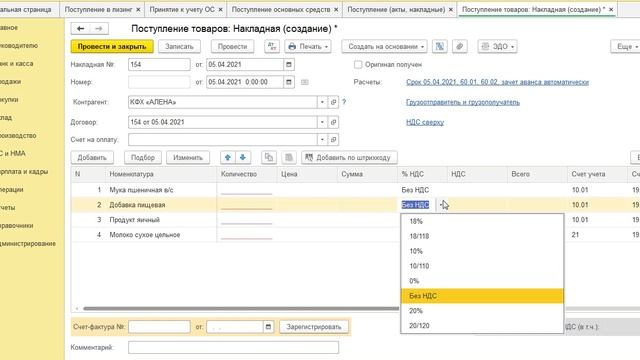Tick the Оригинал получен checkbox
Image resolution: width=640 pixels, height=360 pixels.
(x=358, y=64)
